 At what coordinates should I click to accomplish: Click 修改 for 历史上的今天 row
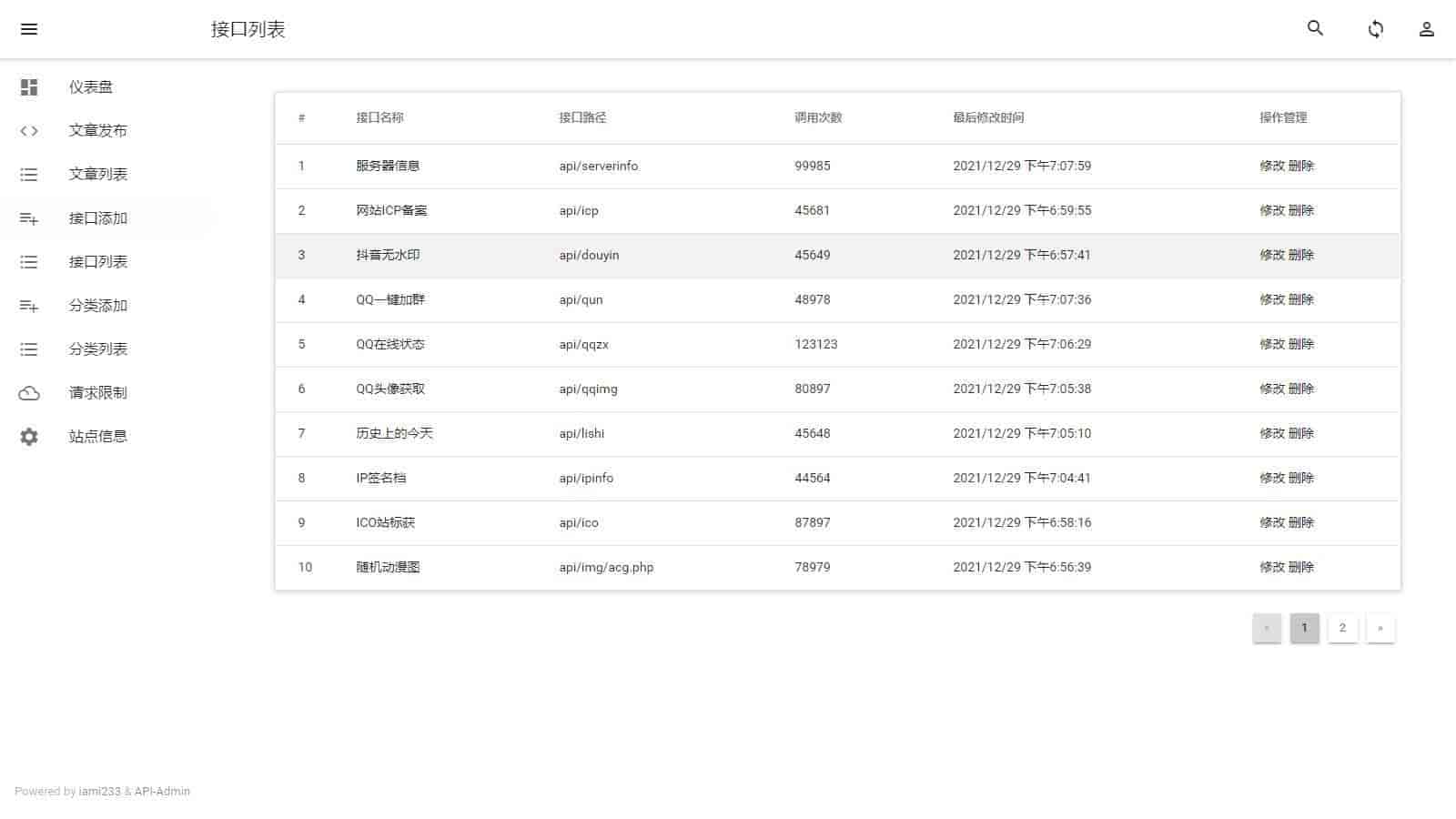[1272, 433]
